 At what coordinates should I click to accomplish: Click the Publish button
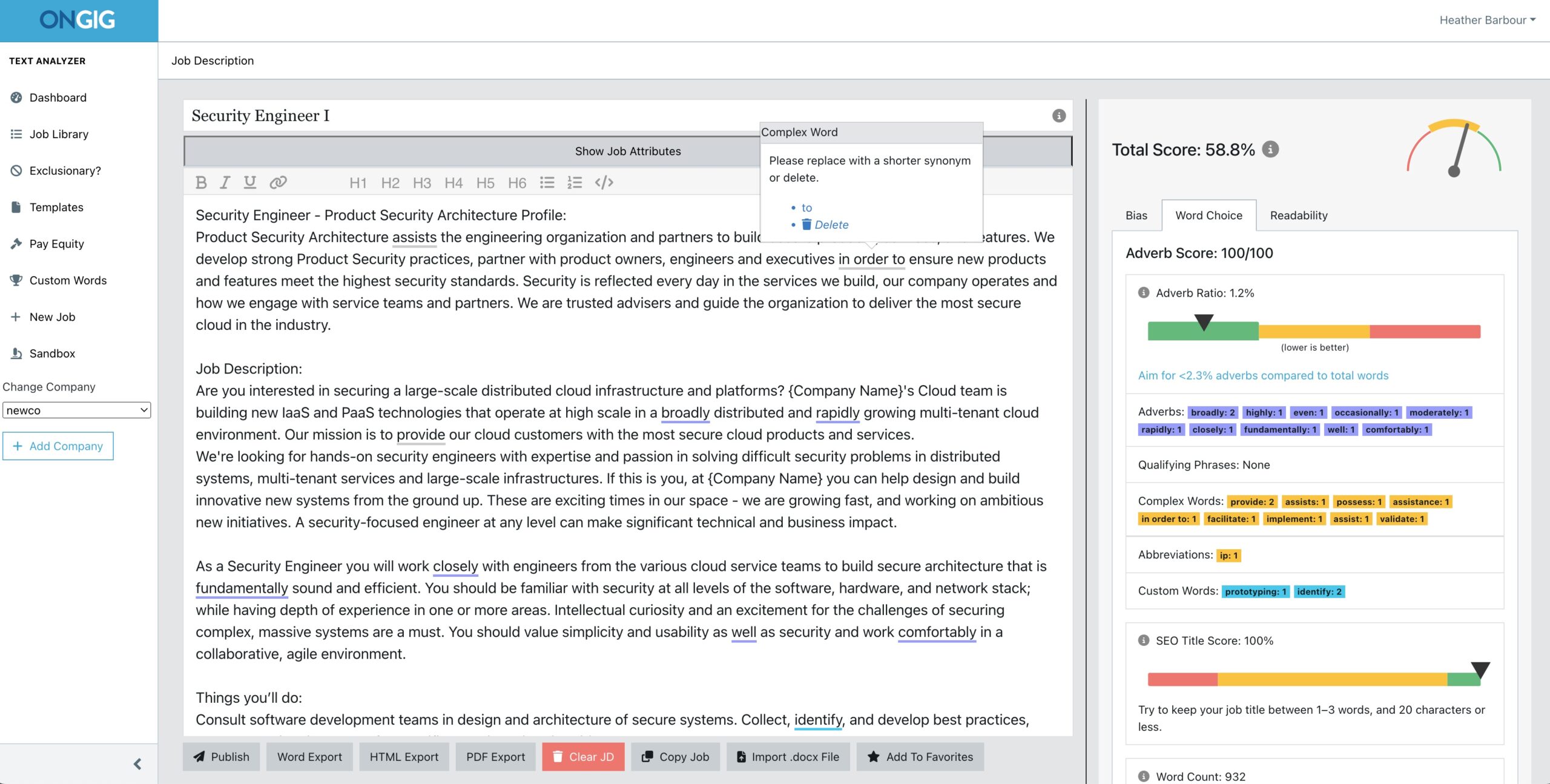[x=221, y=757]
